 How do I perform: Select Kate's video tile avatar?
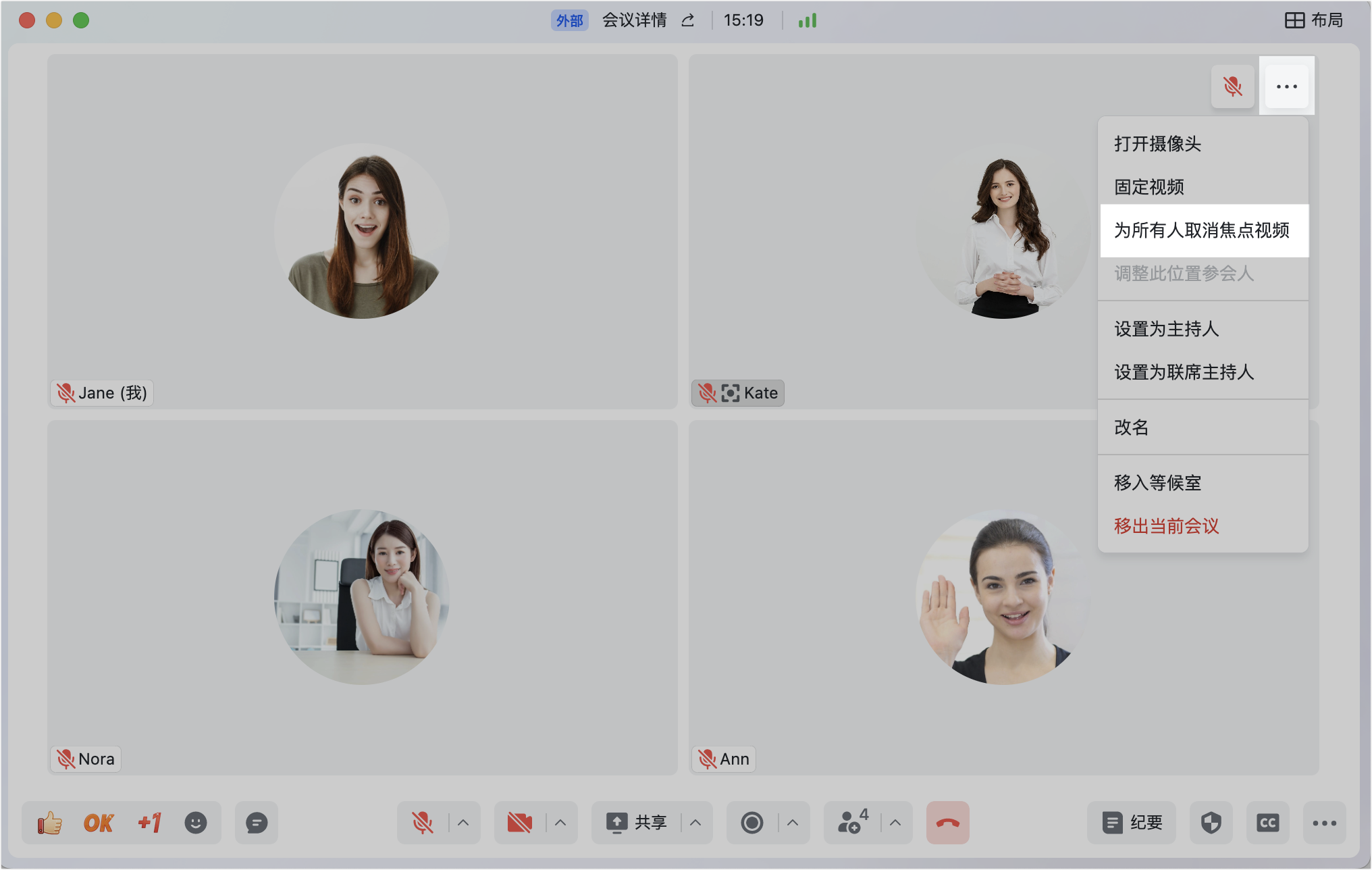[1003, 231]
